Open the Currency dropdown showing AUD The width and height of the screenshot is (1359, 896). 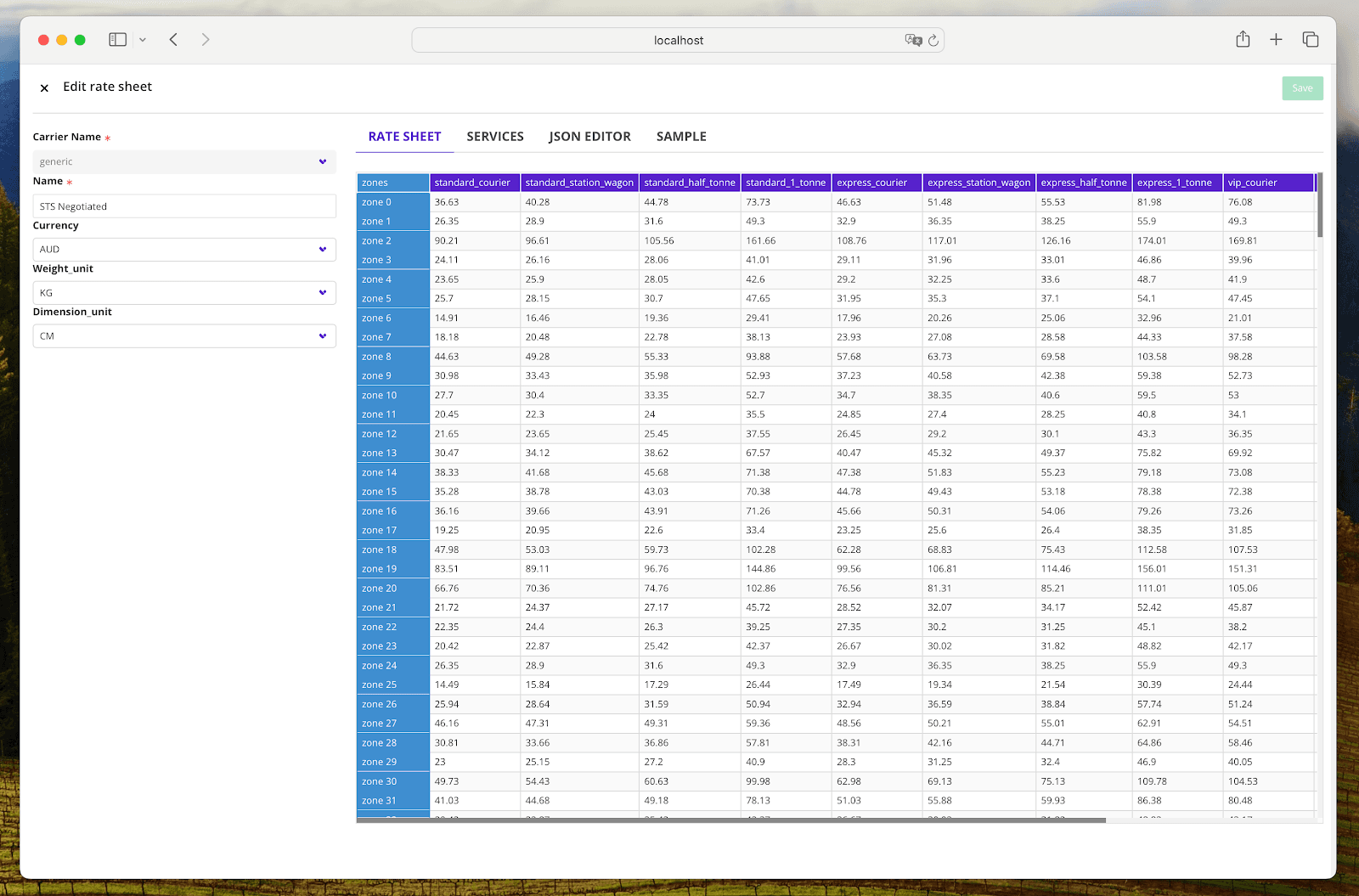(x=183, y=249)
